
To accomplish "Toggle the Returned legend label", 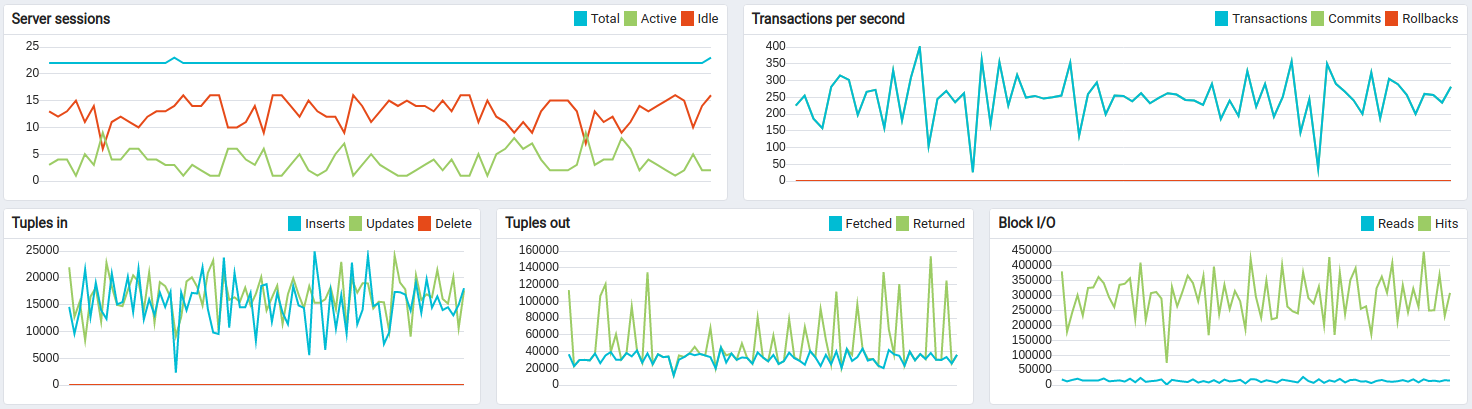I will point(938,223).
